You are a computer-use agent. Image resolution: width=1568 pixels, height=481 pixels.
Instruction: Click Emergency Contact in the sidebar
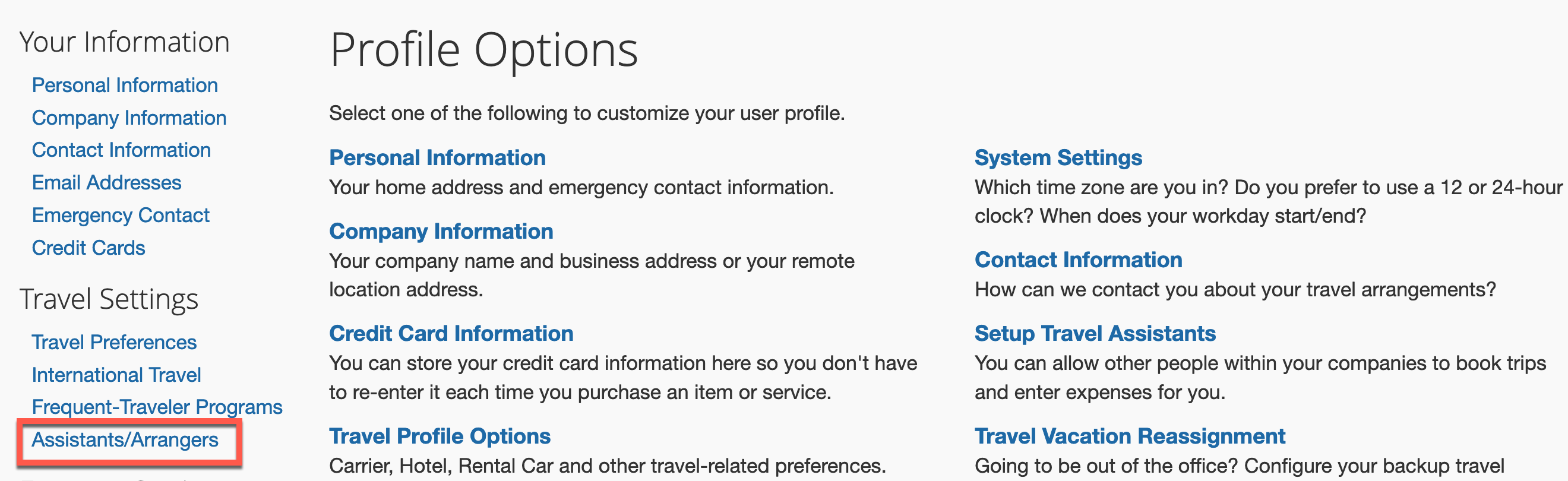pyautogui.click(x=121, y=215)
